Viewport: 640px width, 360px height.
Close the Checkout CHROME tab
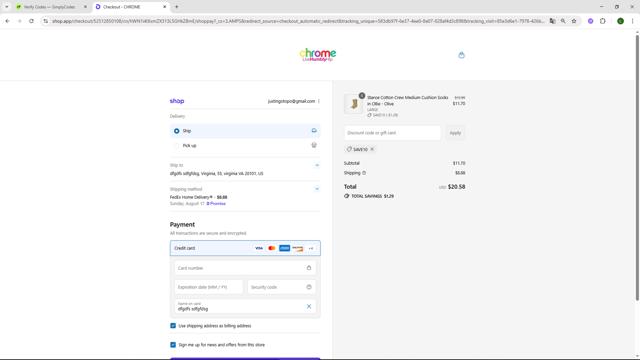[164, 7]
